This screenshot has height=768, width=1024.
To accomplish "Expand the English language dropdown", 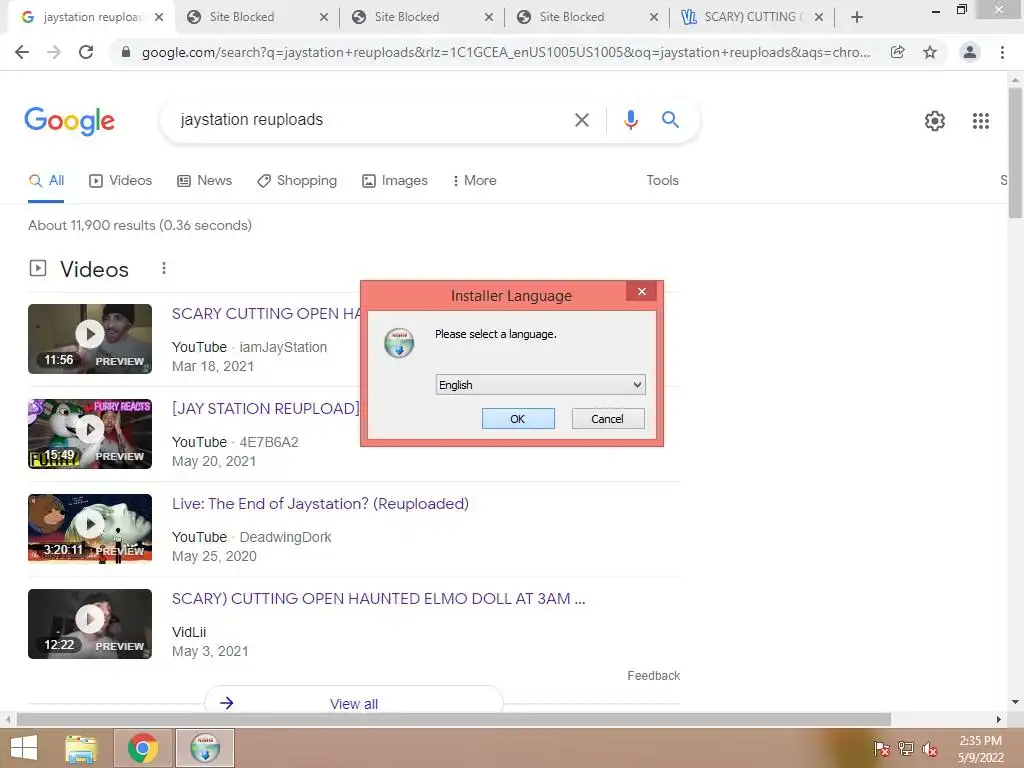I will [x=541, y=385].
